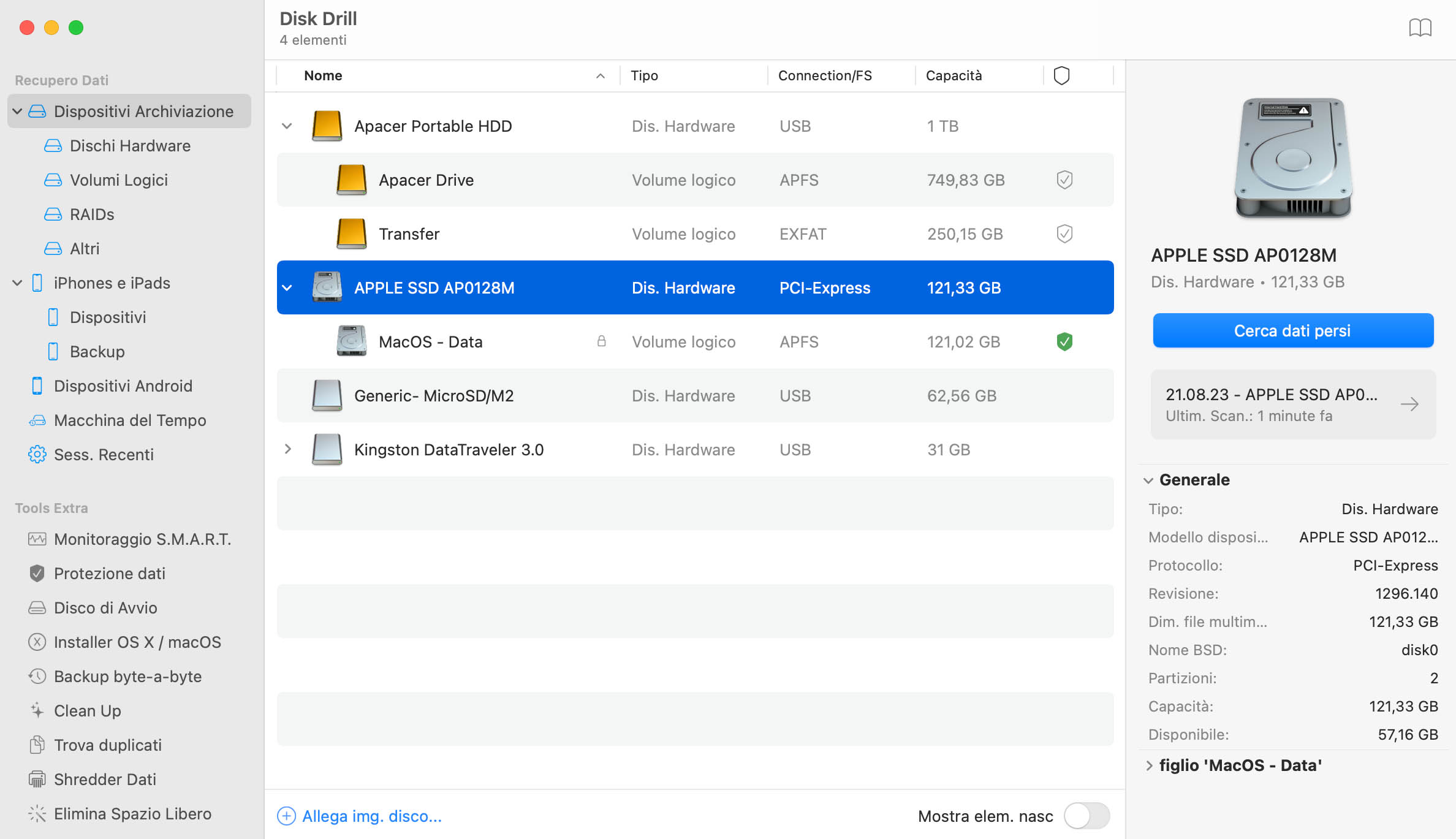The height and width of the screenshot is (839, 1456).
Task: Select Apacer Drive volume name
Action: pos(426,180)
